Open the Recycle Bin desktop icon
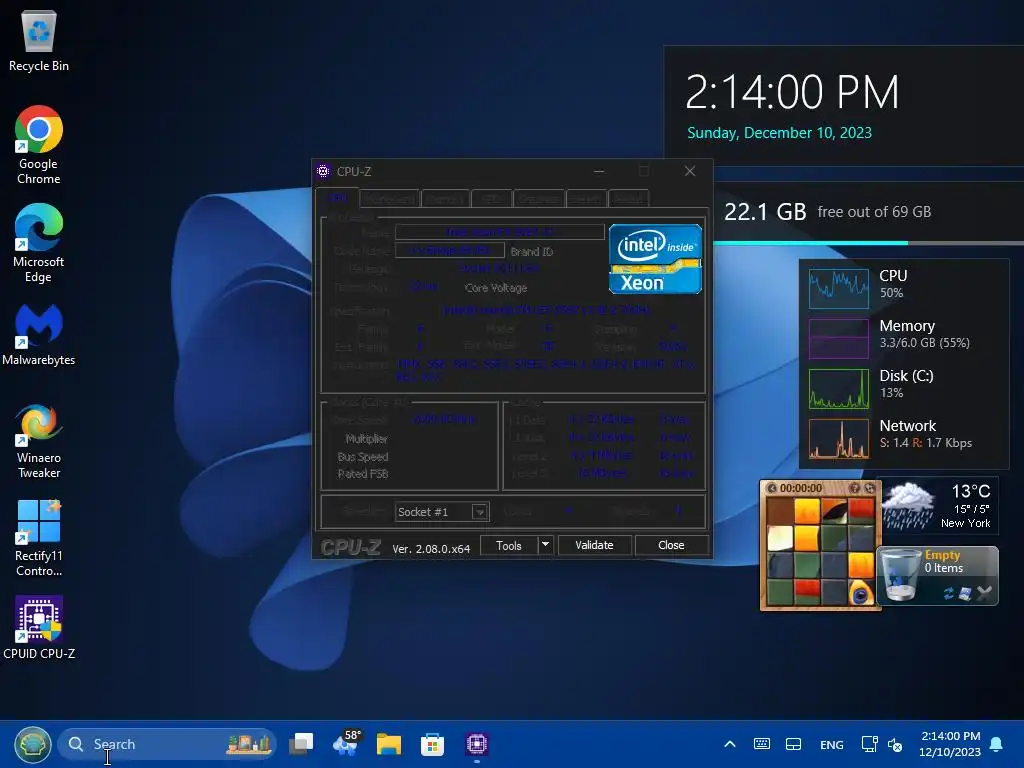 [x=39, y=41]
